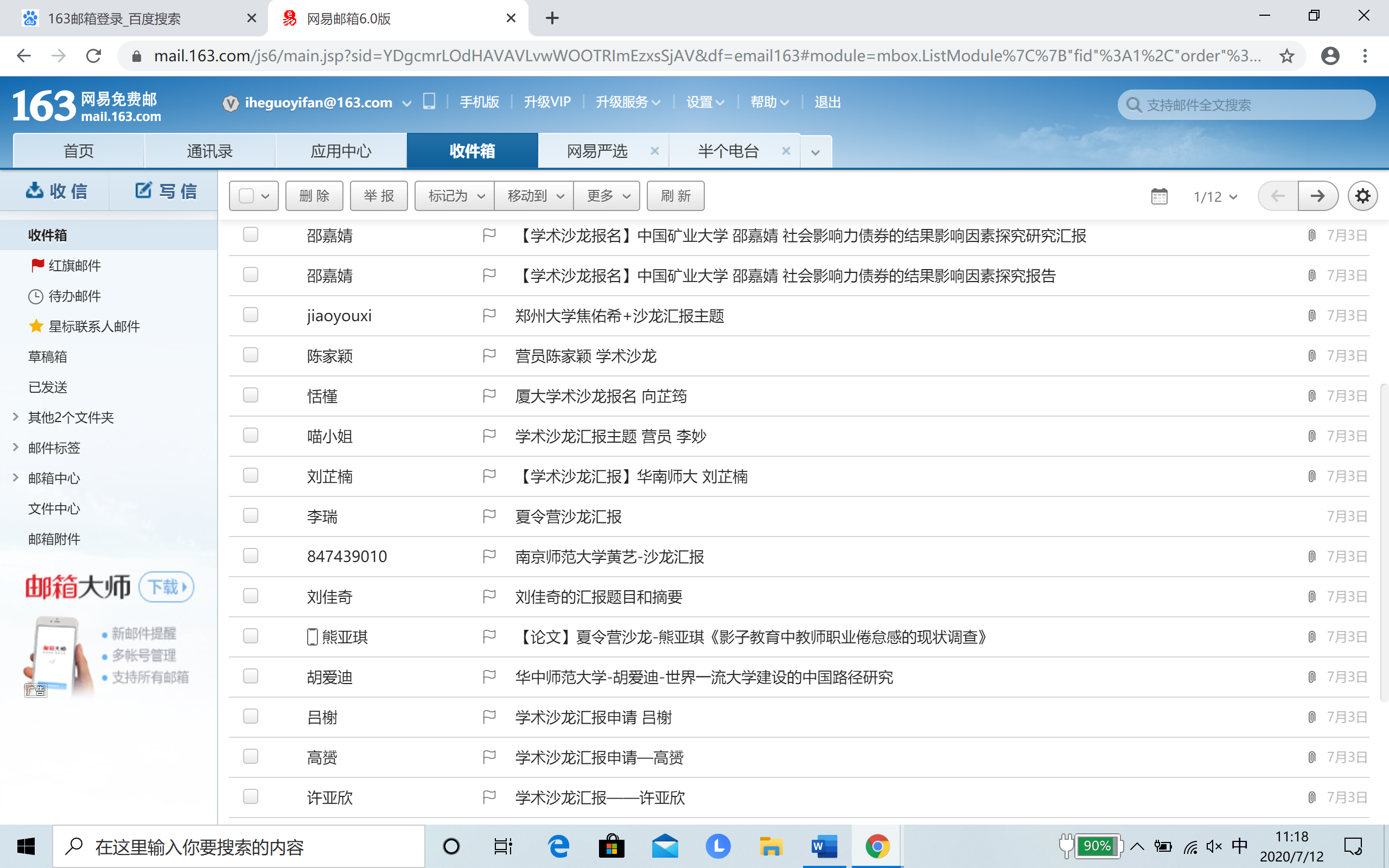Switch to the 通讯录 tab
Screen dimensions: 1389x868
[x=209, y=151]
